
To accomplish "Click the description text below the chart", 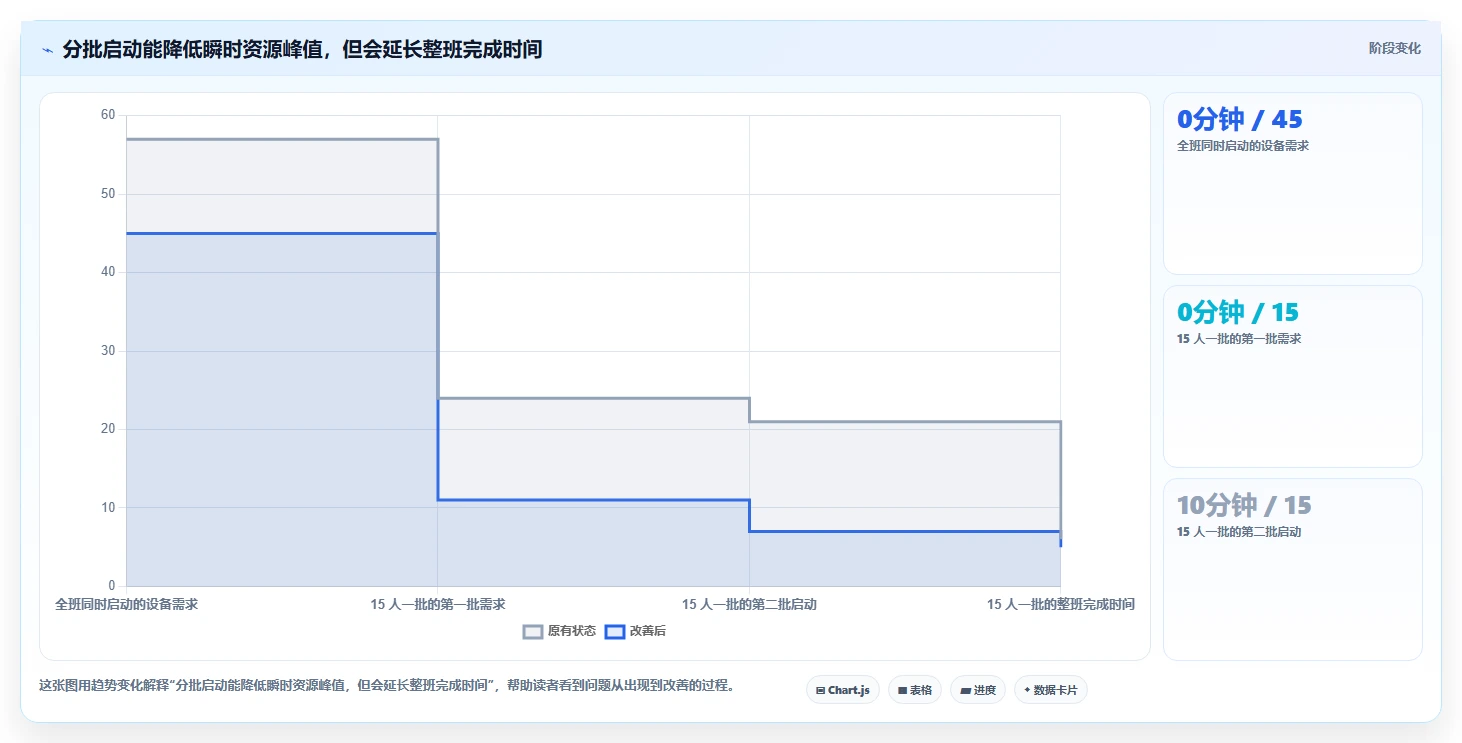I will pos(387,686).
